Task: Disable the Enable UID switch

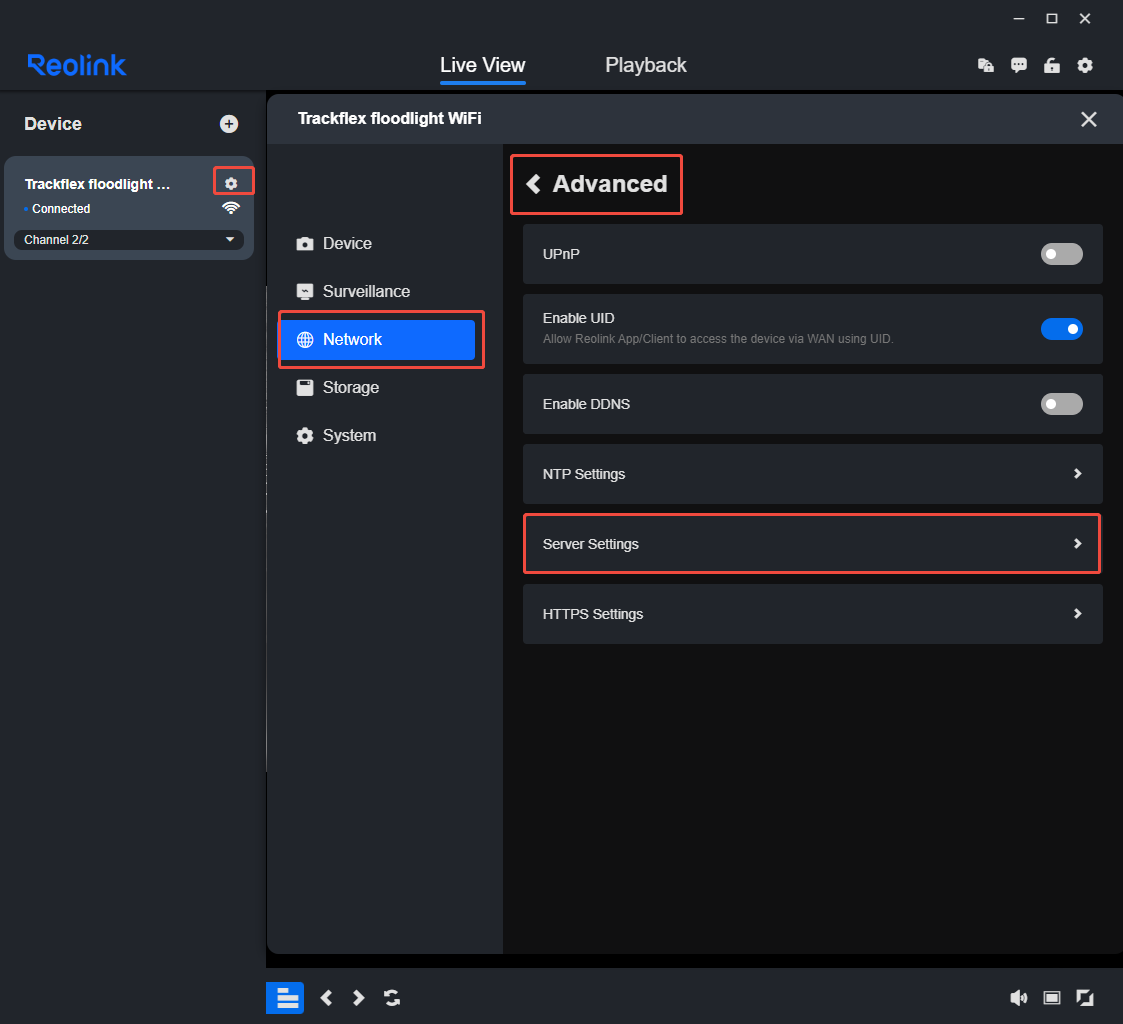Action: pyautogui.click(x=1061, y=329)
